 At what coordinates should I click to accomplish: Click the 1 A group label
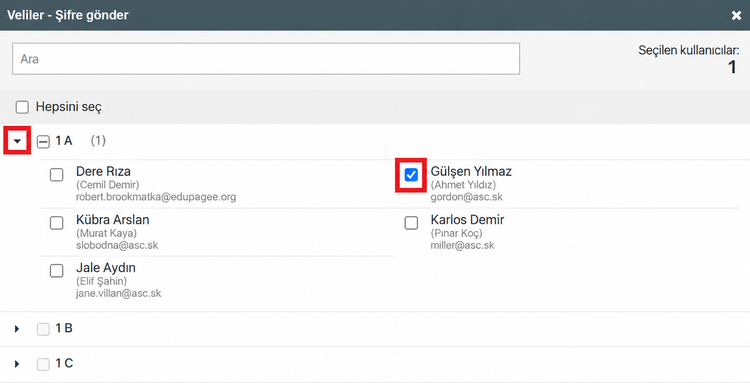click(x=64, y=141)
